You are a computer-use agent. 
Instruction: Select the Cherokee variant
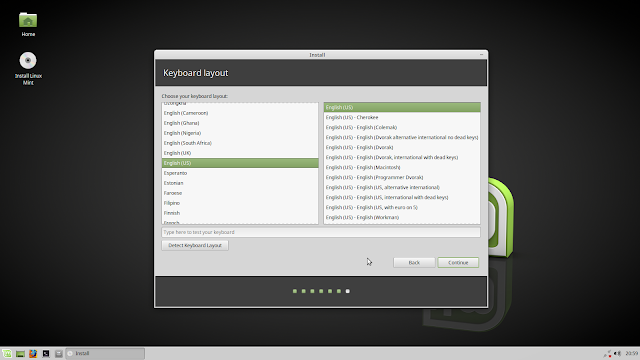(402, 117)
